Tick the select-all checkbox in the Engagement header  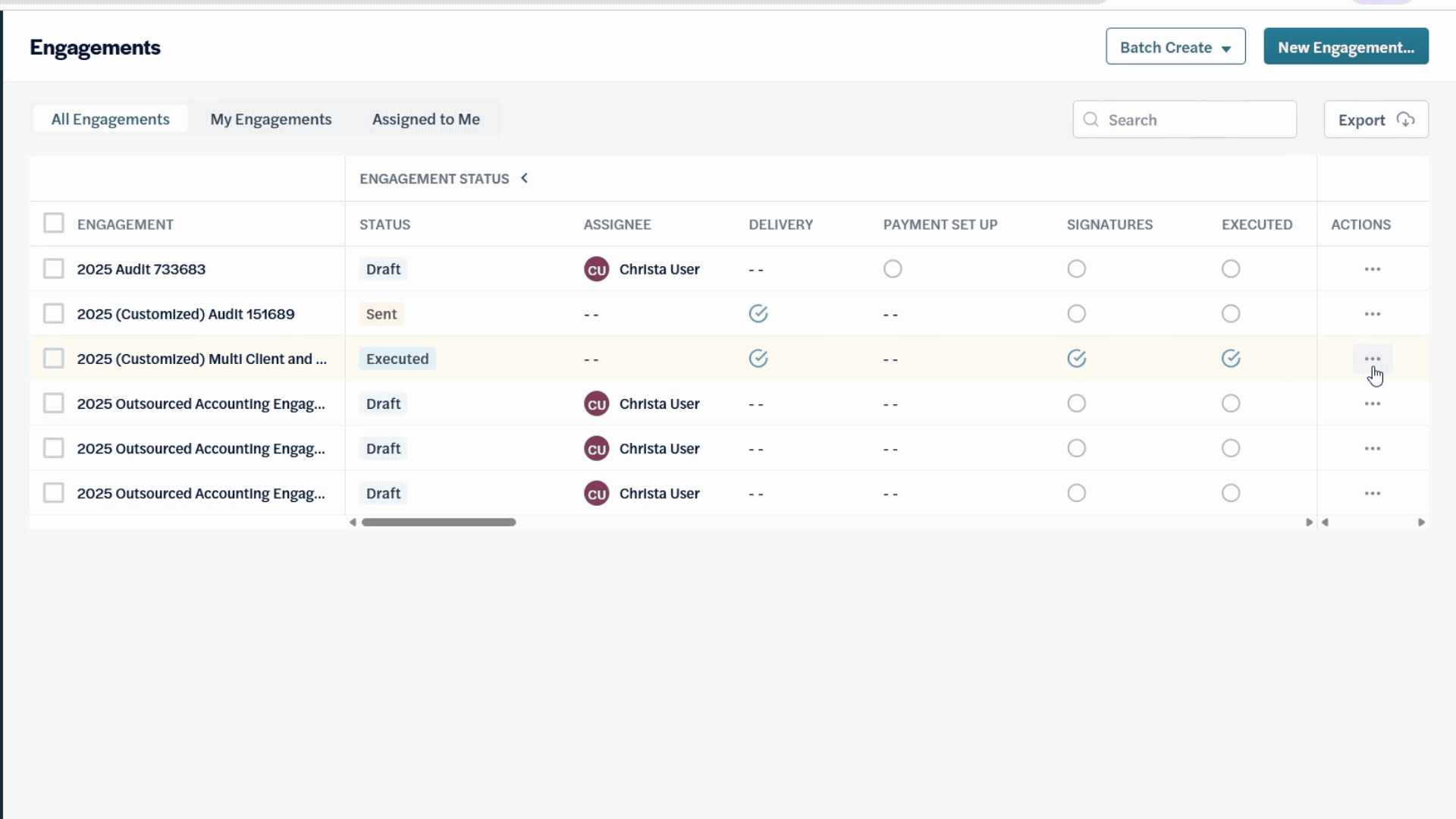click(x=54, y=224)
